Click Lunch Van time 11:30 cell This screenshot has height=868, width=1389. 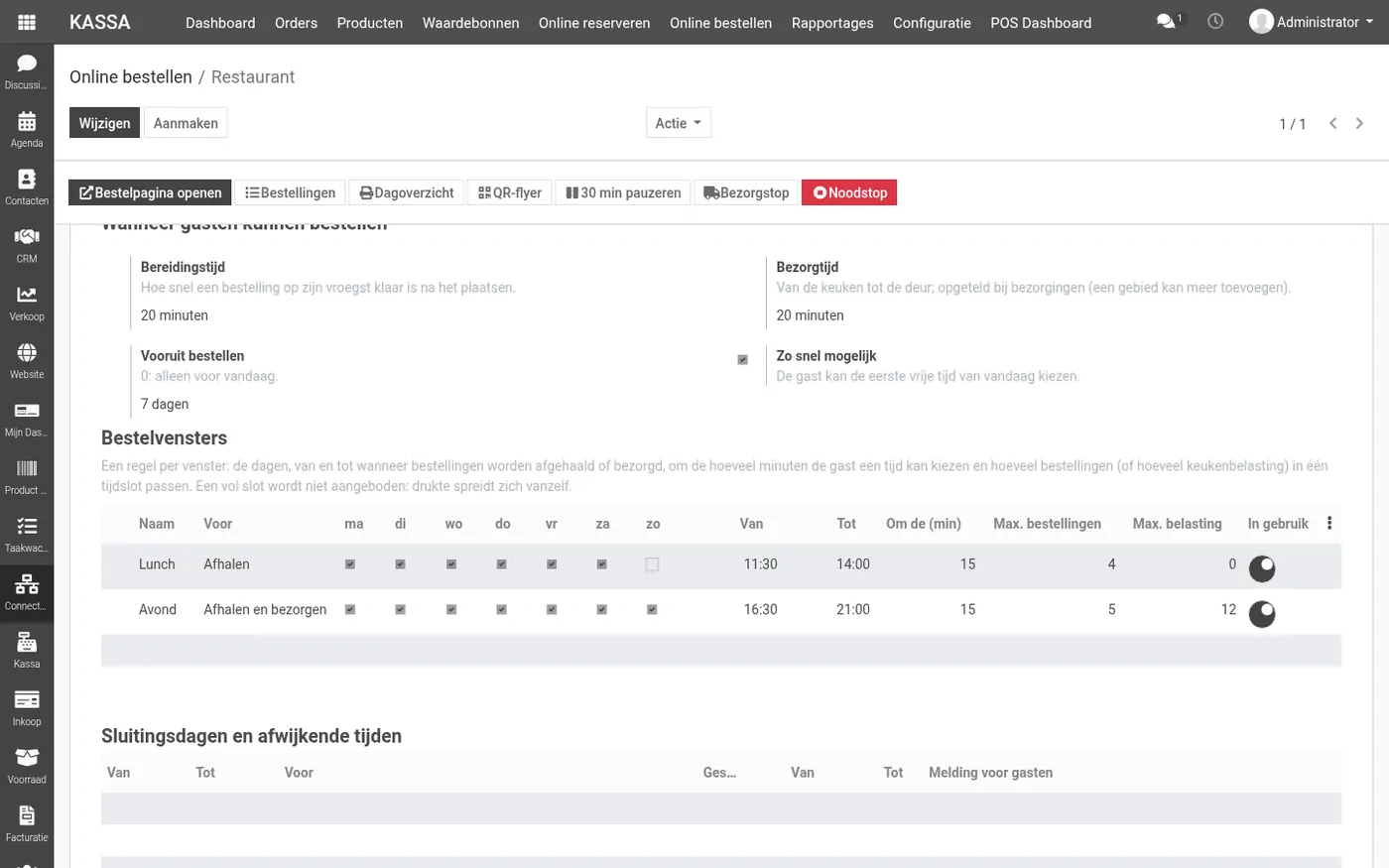[x=761, y=564]
